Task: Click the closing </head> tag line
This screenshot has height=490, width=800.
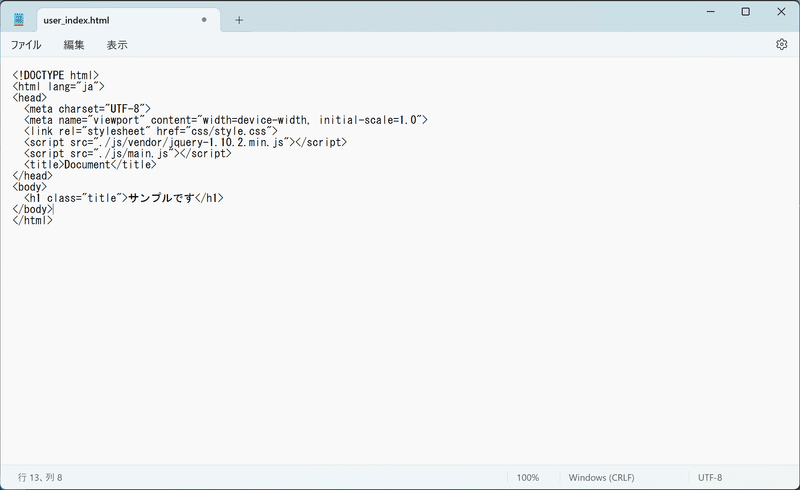Action: tap(32, 176)
